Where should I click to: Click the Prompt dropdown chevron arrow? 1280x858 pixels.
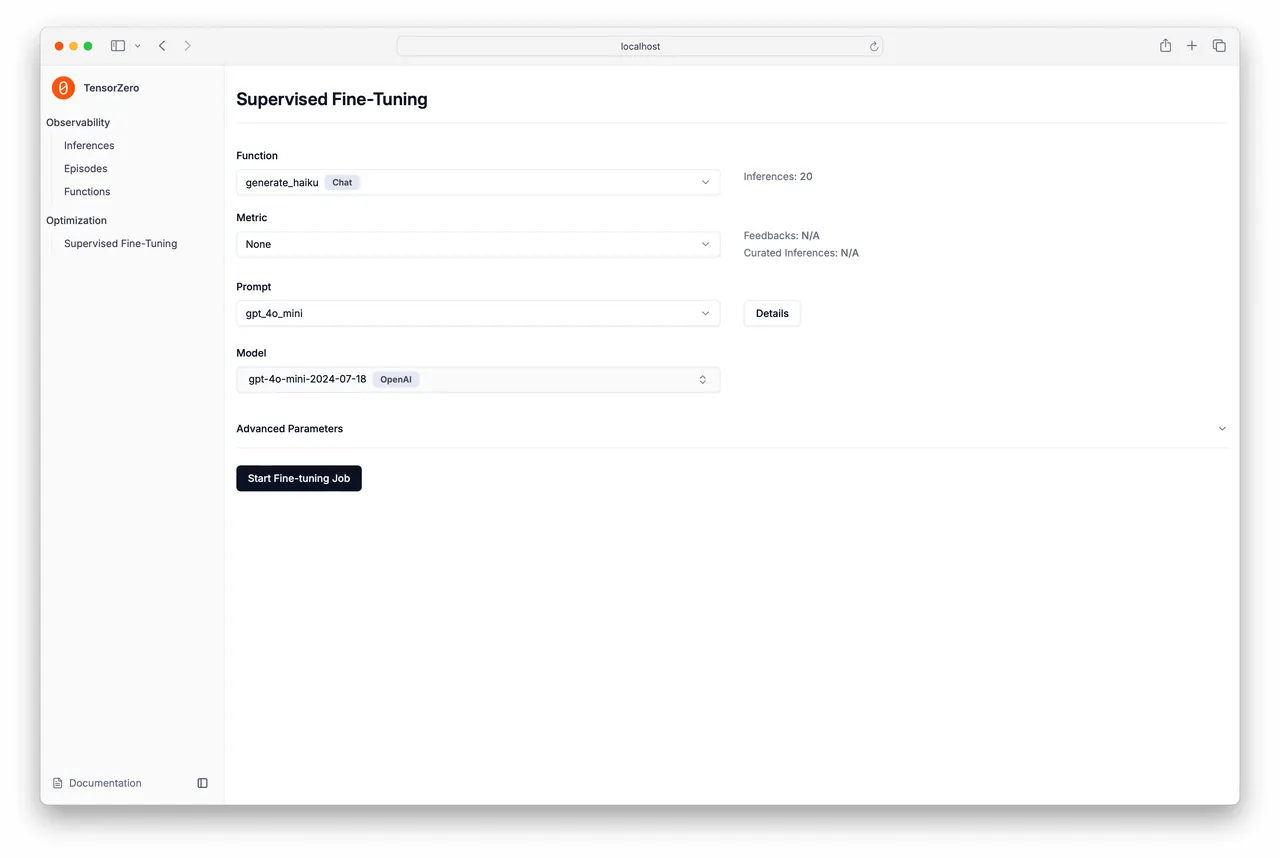click(x=705, y=313)
